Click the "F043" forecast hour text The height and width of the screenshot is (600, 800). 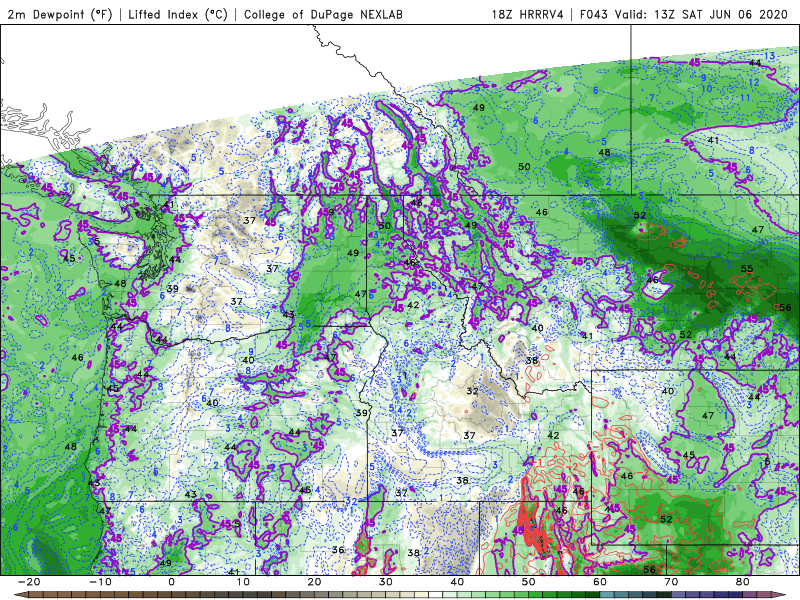pyautogui.click(x=594, y=14)
